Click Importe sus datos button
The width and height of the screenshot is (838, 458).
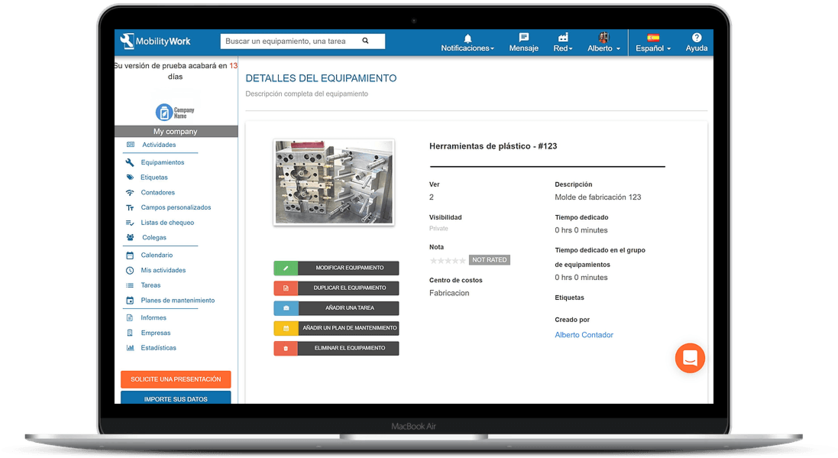click(176, 398)
